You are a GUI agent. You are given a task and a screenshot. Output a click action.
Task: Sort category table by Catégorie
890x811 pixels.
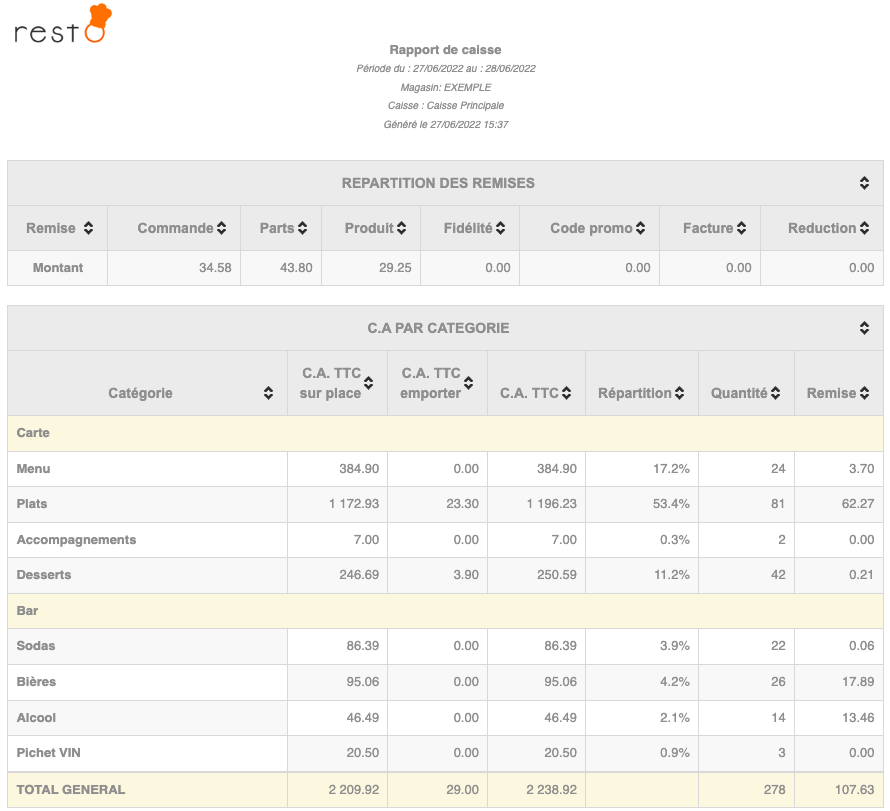268,394
